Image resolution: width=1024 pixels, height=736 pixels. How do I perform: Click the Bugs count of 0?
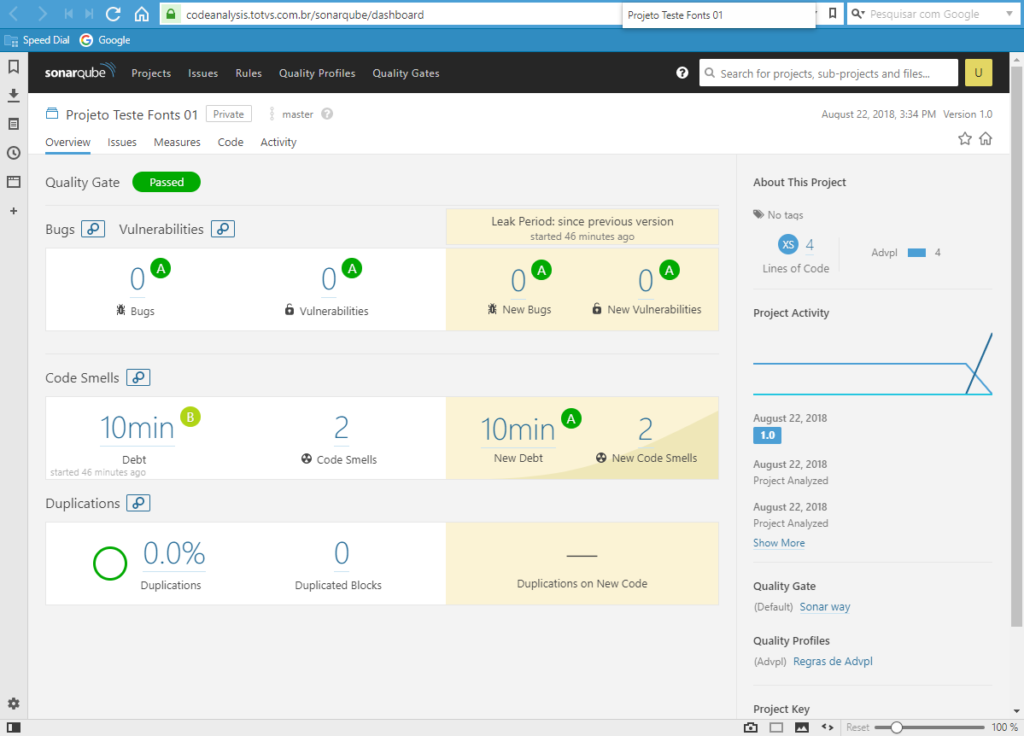click(x=137, y=280)
